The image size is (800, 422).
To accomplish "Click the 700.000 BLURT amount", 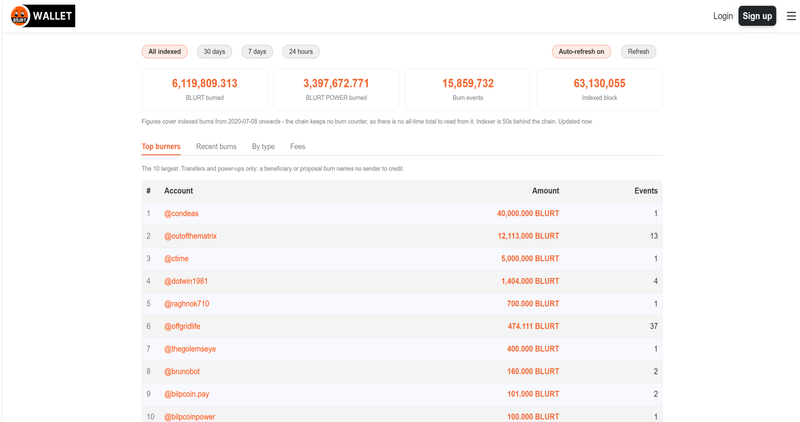I will 533,304.
